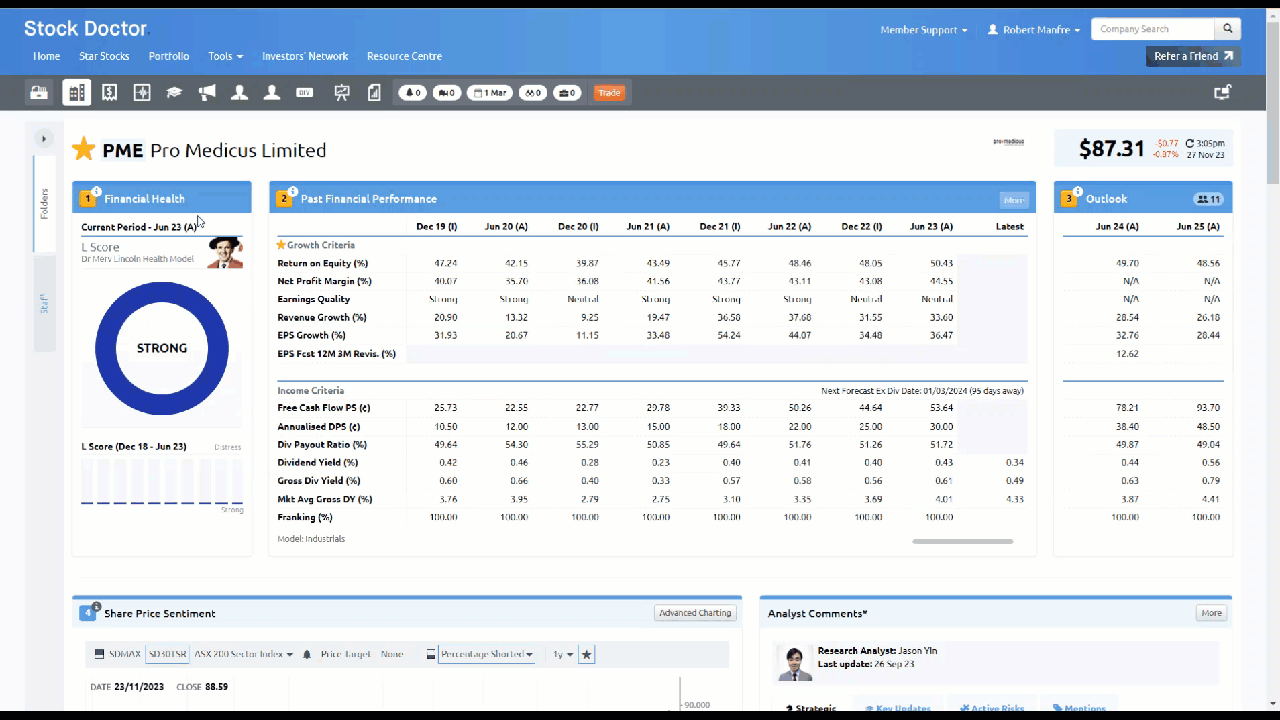Click More in Past Financial Performance
Viewport: 1280px width, 720px height.
[1014, 200]
